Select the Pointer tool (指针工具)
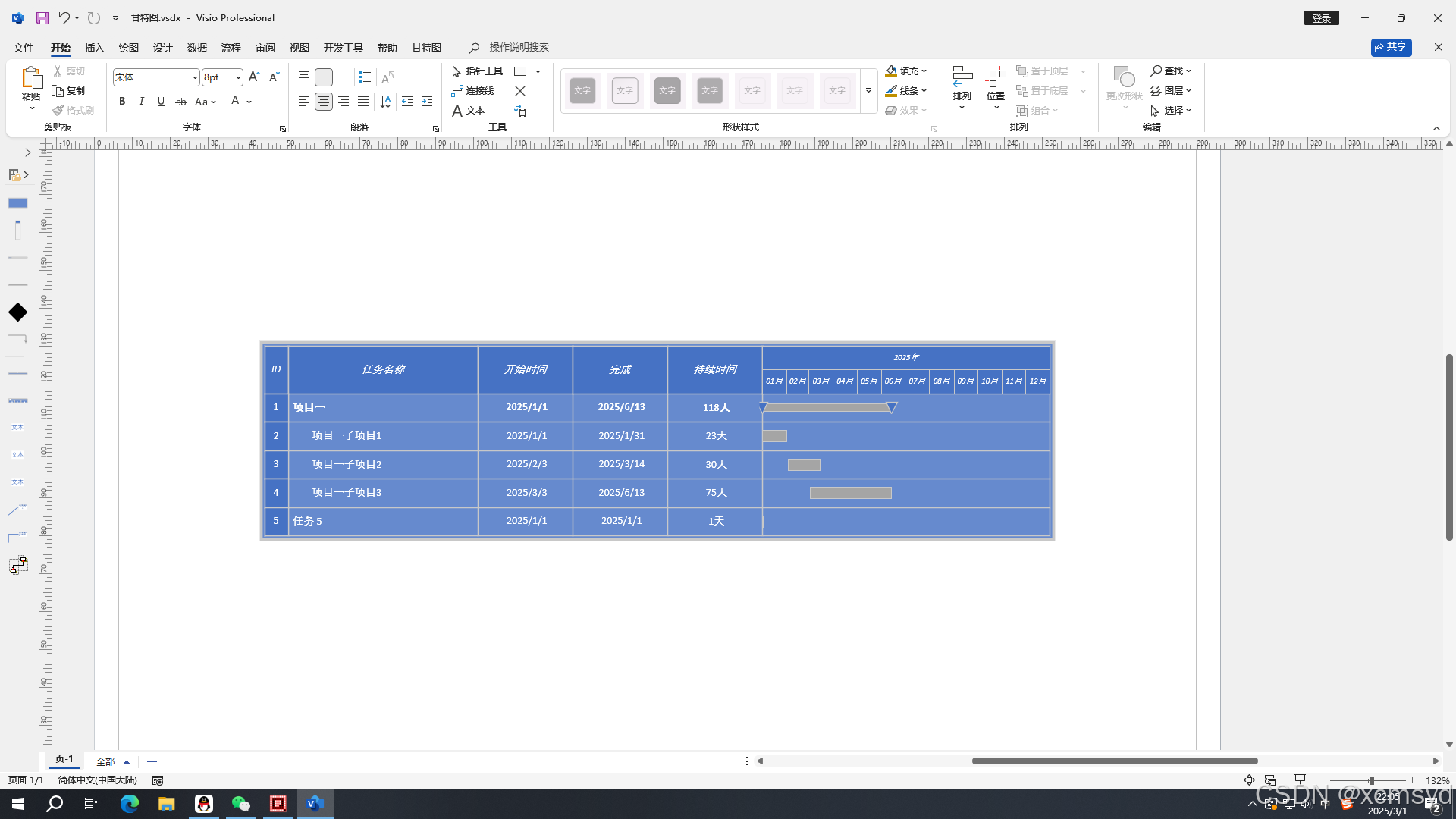This screenshot has width=1456, height=819. click(x=477, y=71)
